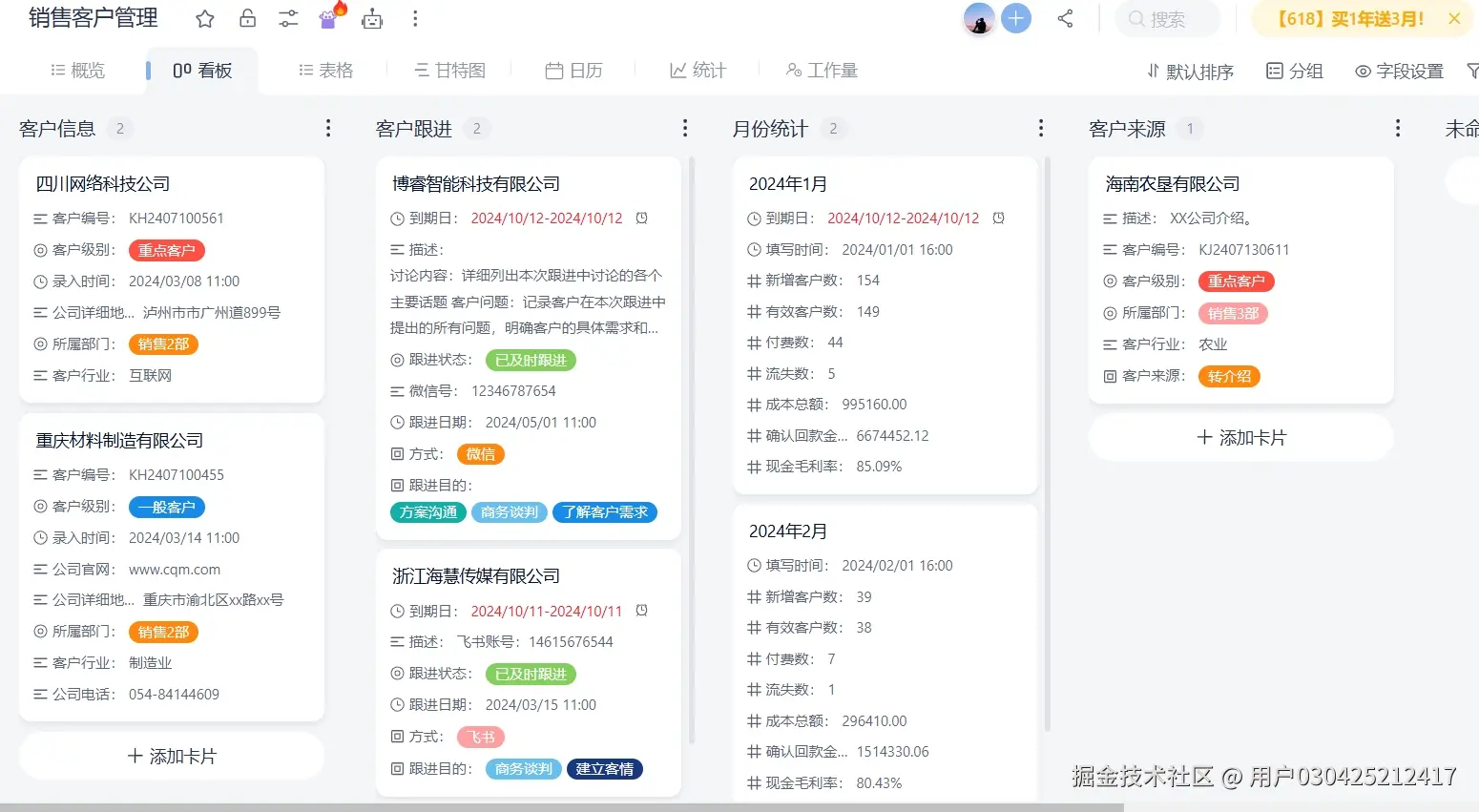Click the reminder clock on 博睿智能科技 due date
1479x812 pixels.
coord(641,218)
